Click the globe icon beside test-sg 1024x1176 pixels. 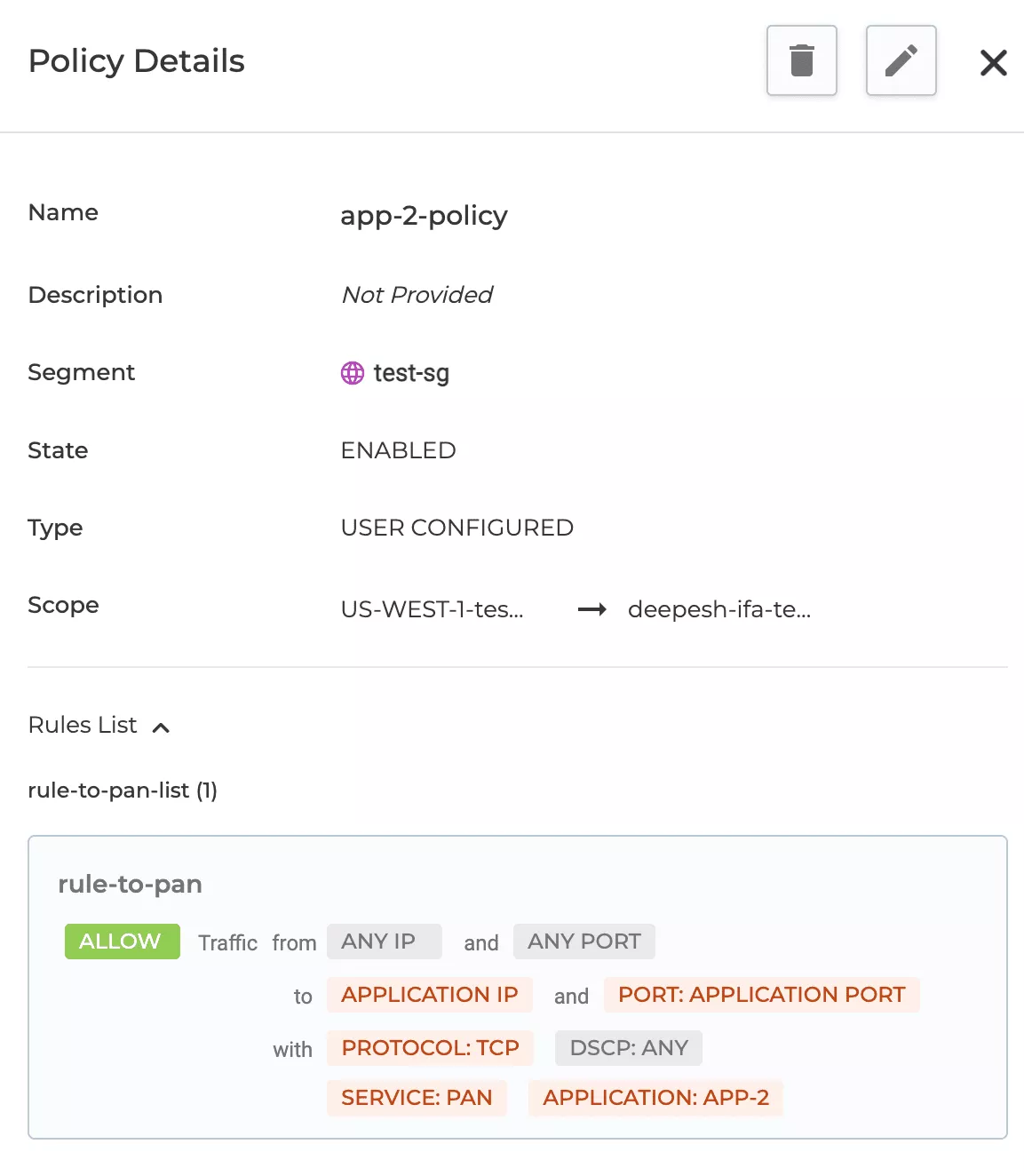coord(353,373)
